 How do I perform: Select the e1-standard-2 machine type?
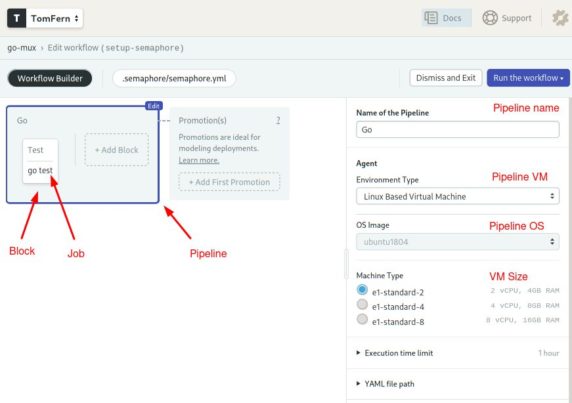coord(362,290)
